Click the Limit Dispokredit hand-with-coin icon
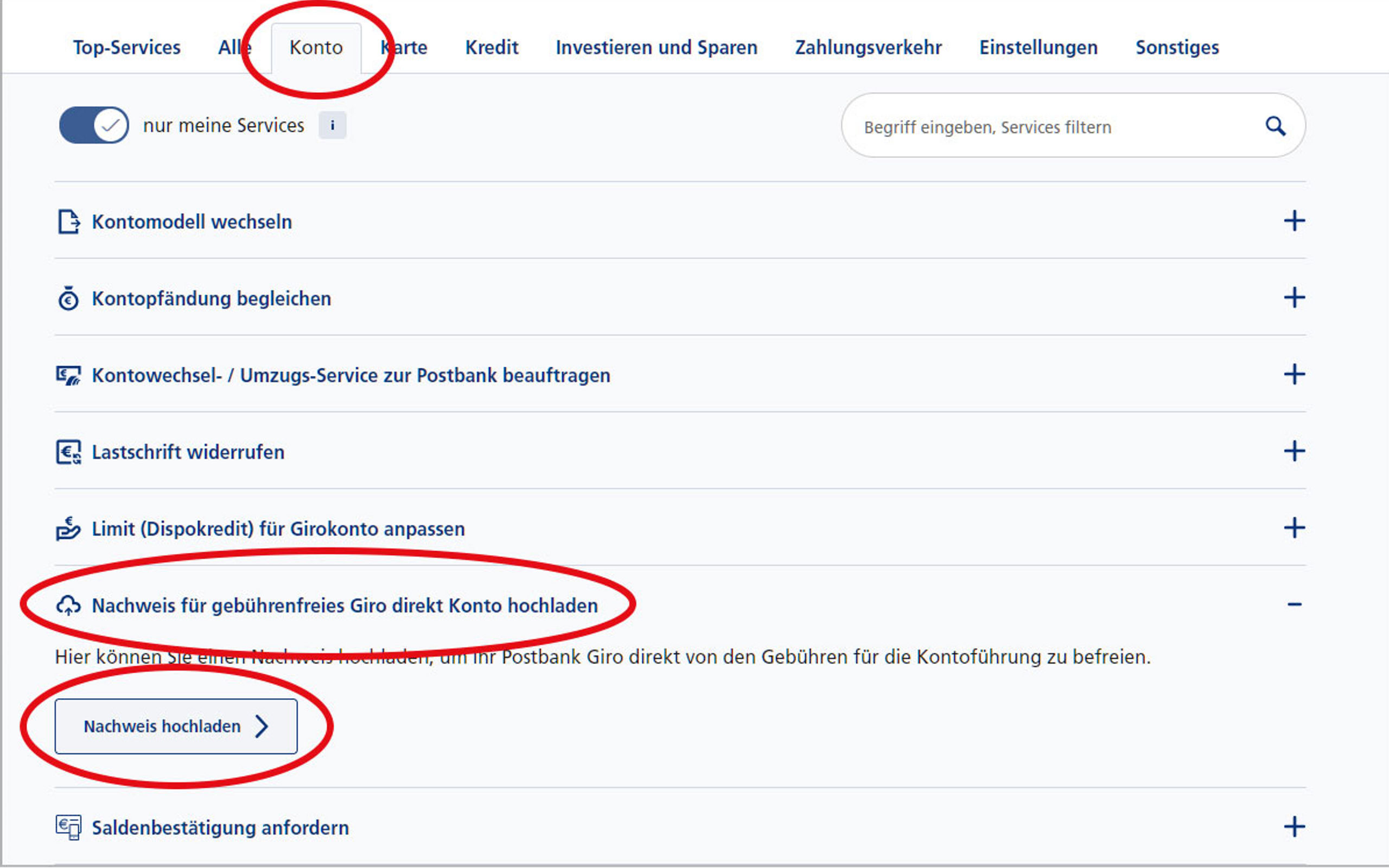The width and height of the screenshot is (1389, 868). [68, 529]
